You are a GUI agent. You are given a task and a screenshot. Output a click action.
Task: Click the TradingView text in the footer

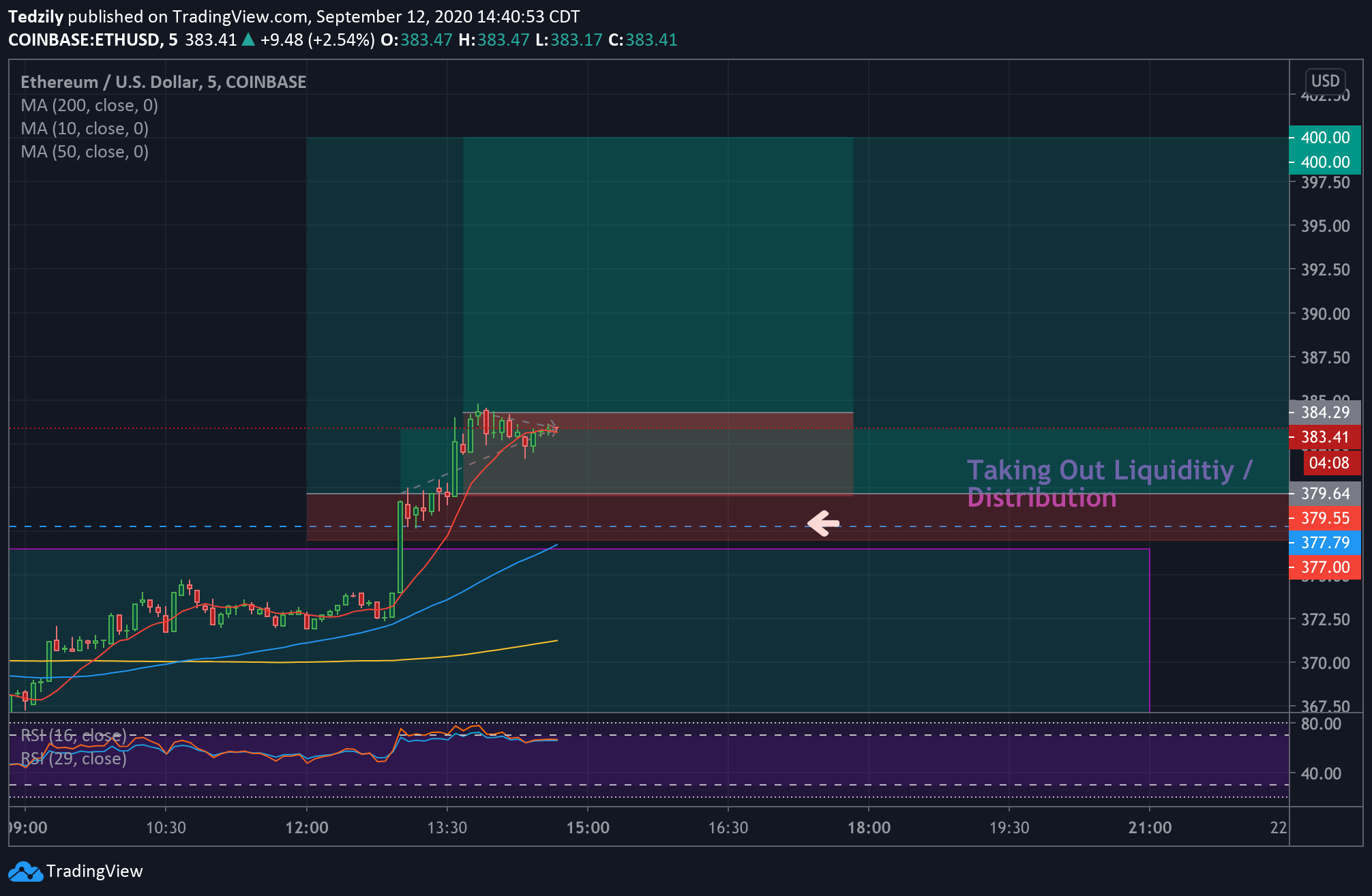[x=94, y=871]
